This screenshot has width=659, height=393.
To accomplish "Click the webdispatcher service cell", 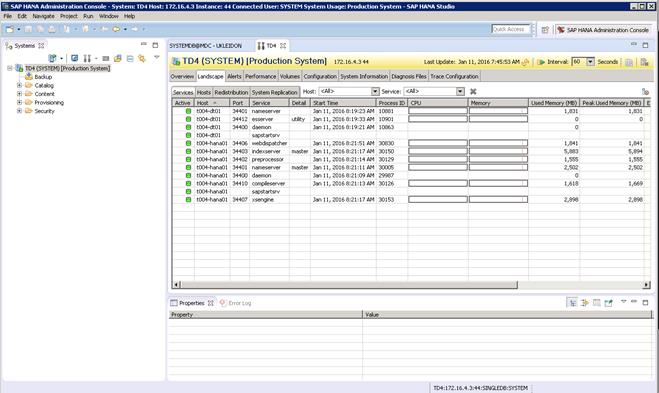I will [x=269, y=143].
